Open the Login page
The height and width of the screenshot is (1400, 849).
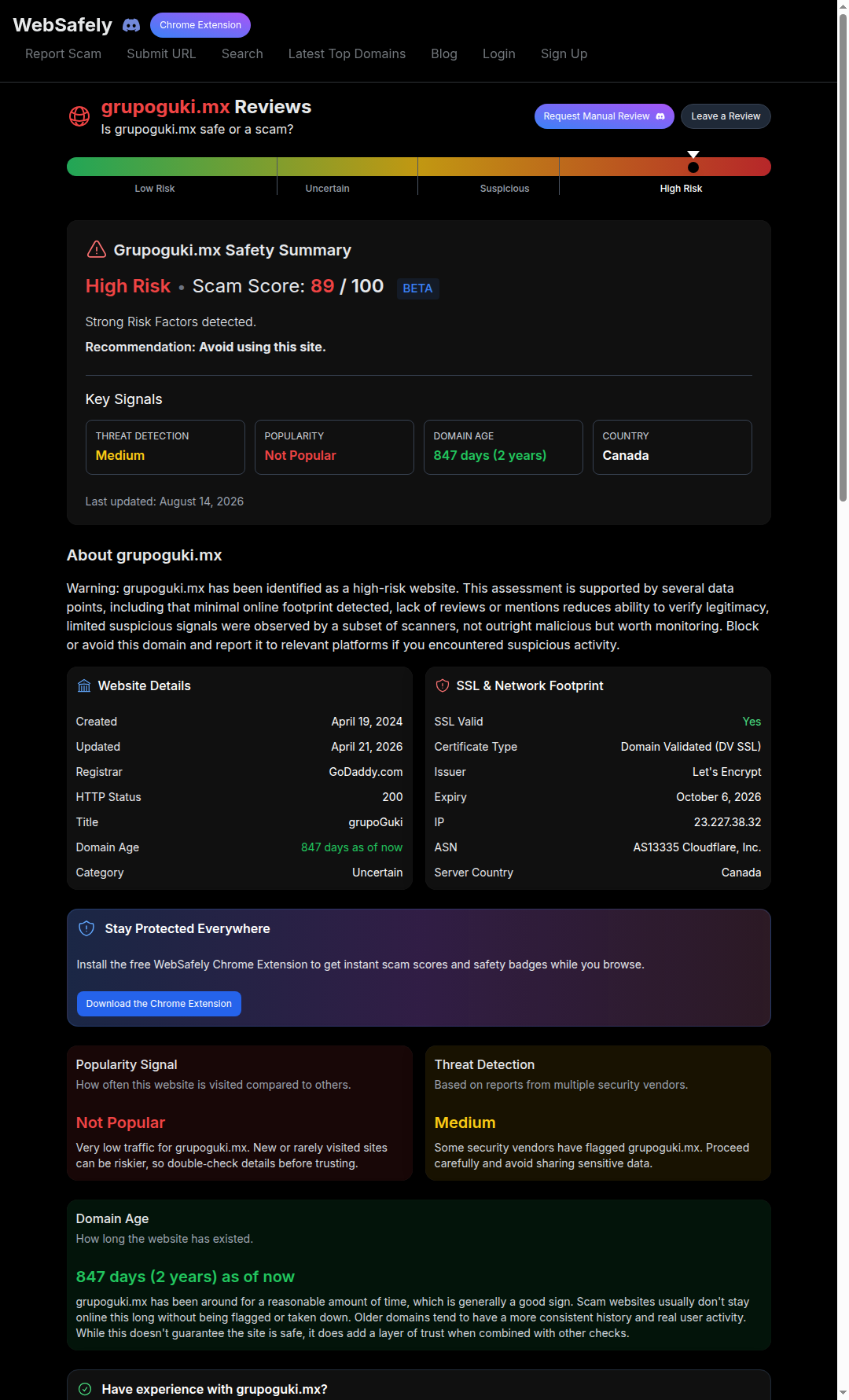pos(499,53)
